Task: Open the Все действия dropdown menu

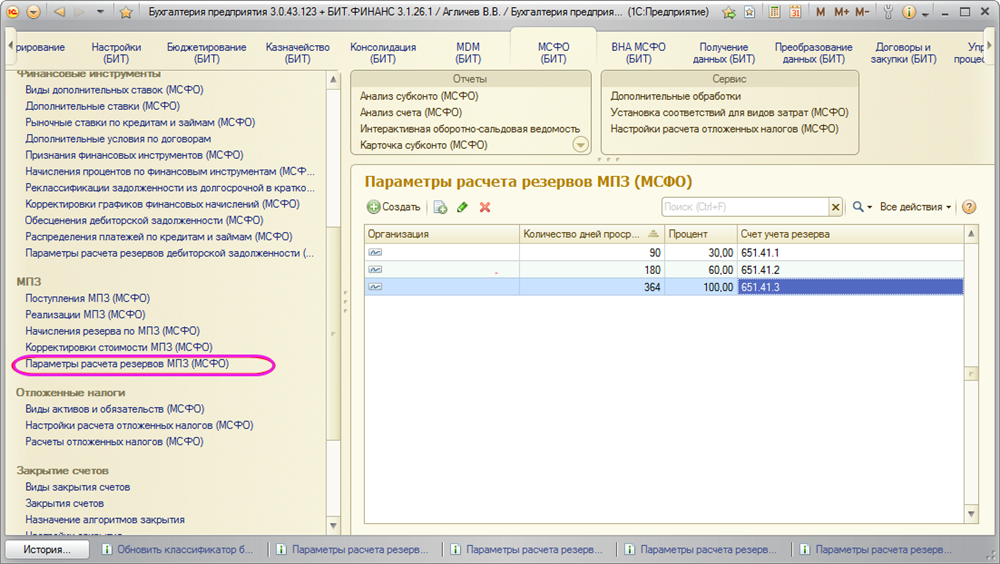Action: point(915,207)
